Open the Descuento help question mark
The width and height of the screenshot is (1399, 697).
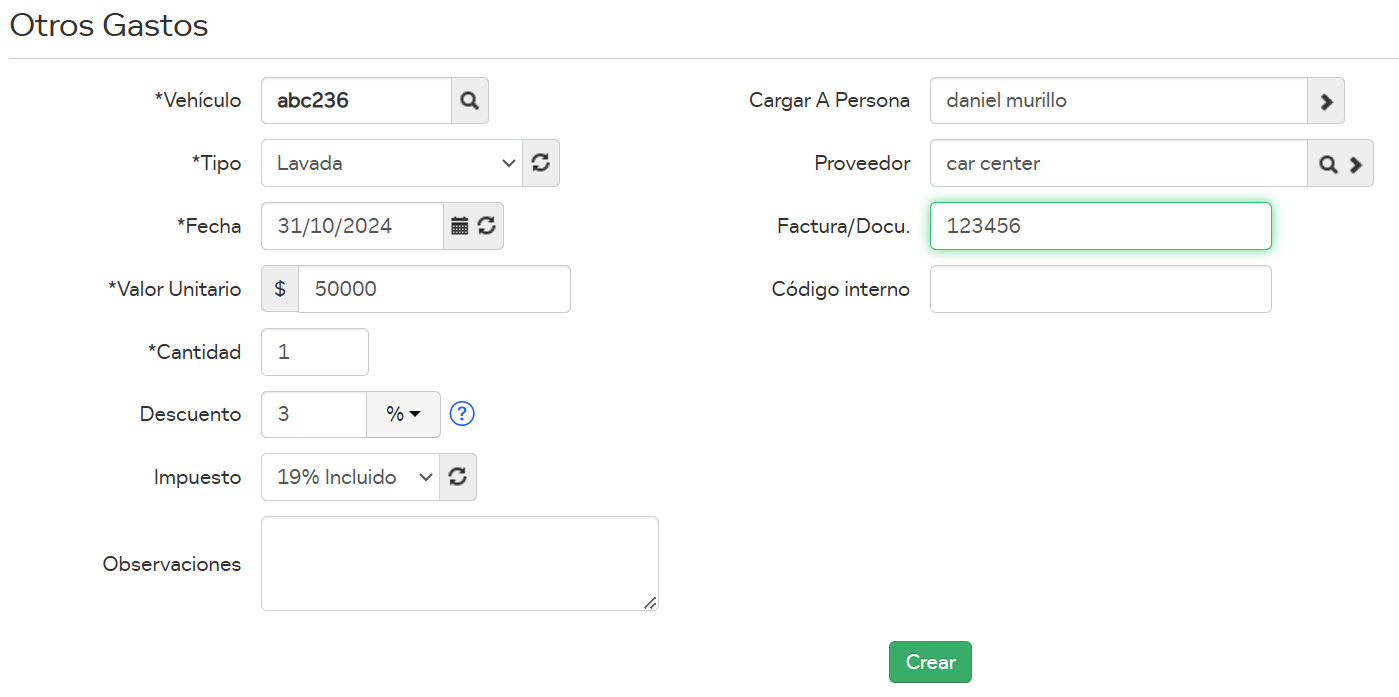click(x=461, y=414)
